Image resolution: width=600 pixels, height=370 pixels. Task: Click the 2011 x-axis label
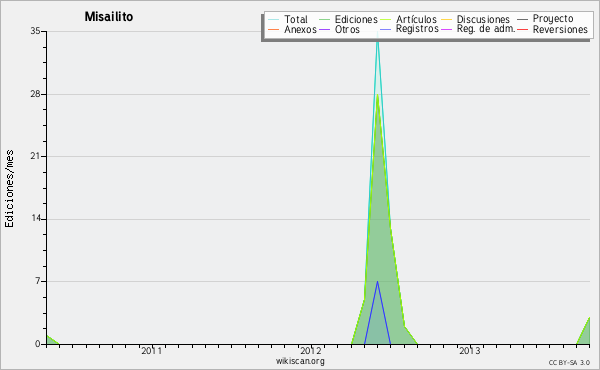click(x=151, y=351)
